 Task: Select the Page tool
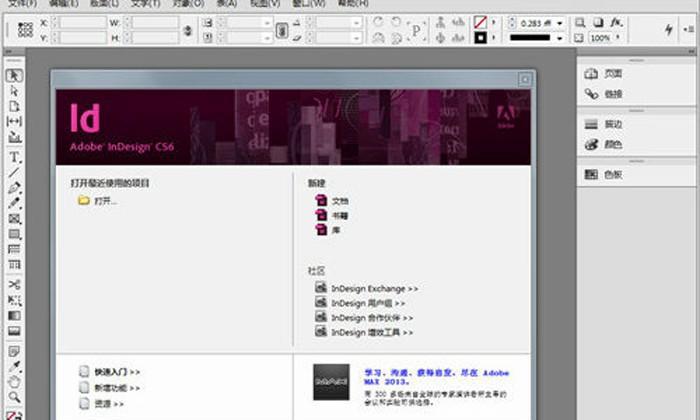point(14,106)
